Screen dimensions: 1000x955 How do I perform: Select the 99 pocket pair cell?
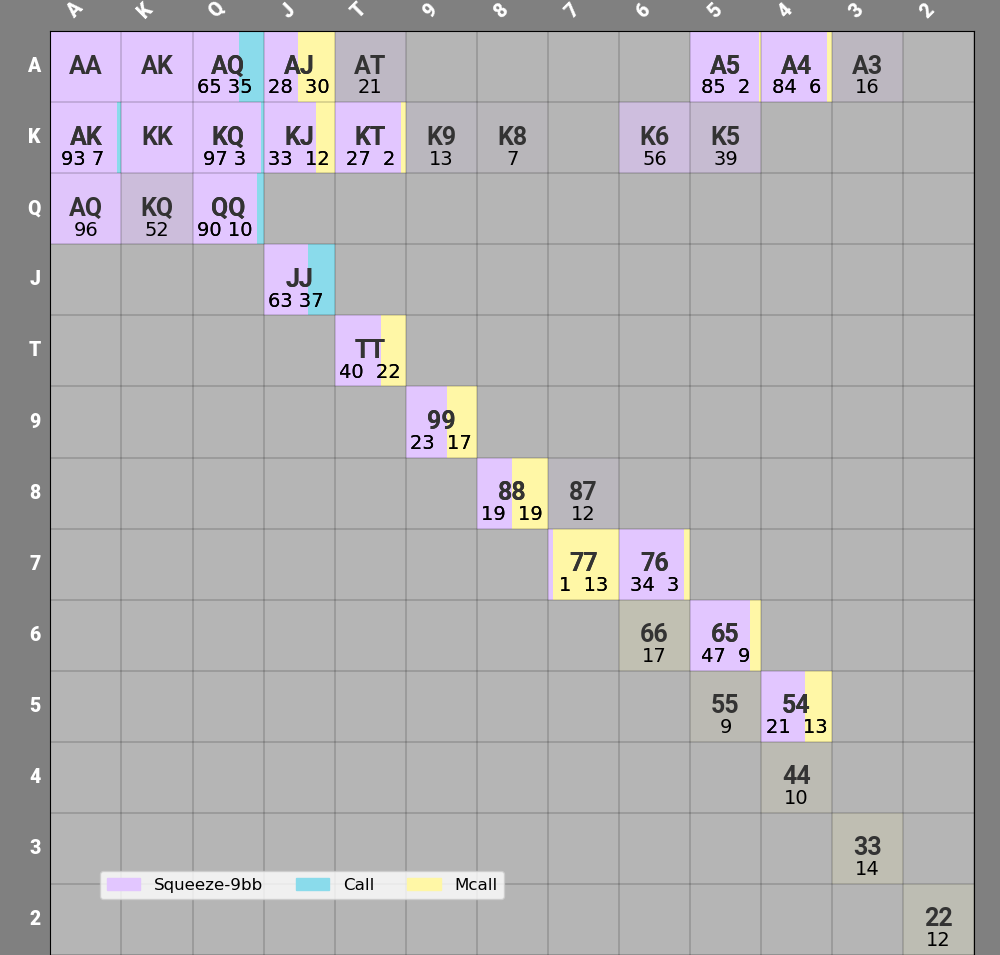click(x=441, y=422)
